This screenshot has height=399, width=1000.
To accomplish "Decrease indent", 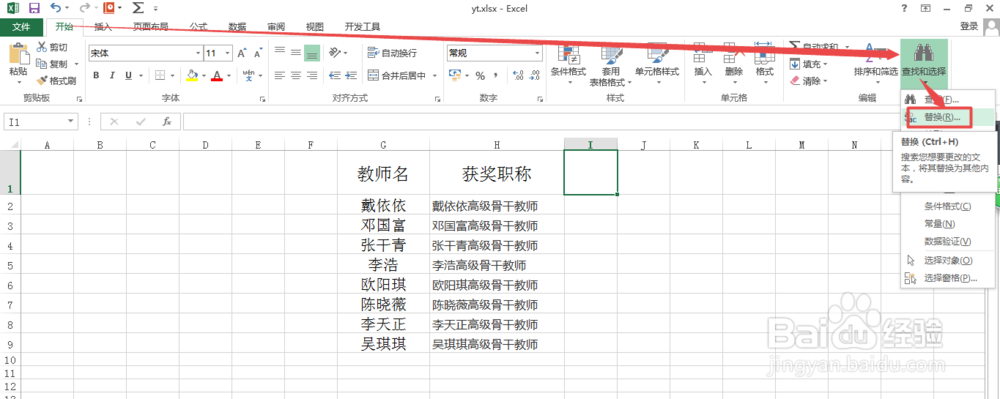I will click(334, 75).
